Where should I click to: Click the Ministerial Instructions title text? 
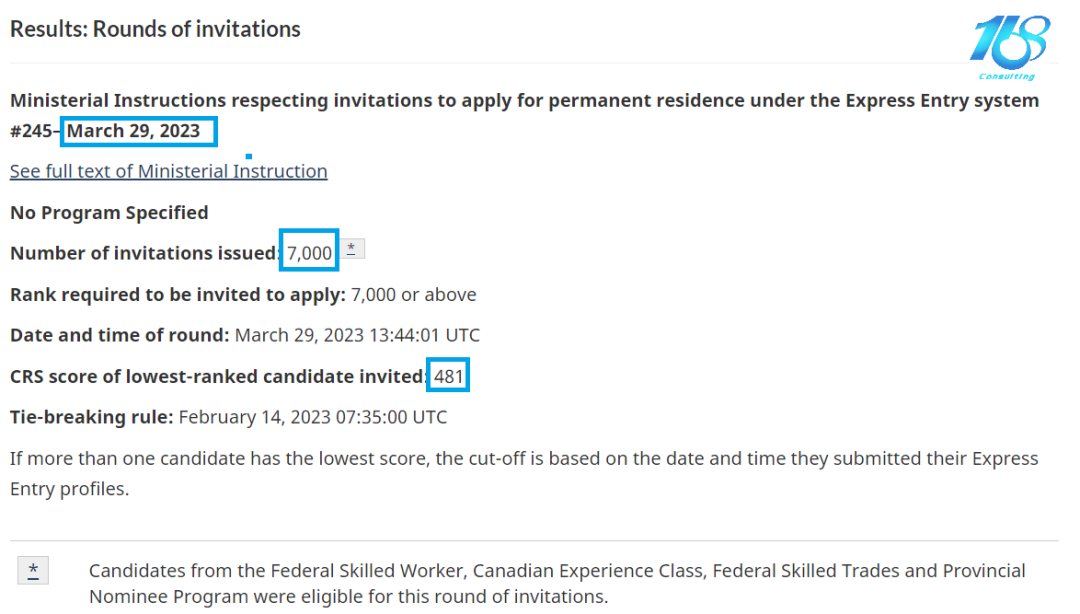524,101
